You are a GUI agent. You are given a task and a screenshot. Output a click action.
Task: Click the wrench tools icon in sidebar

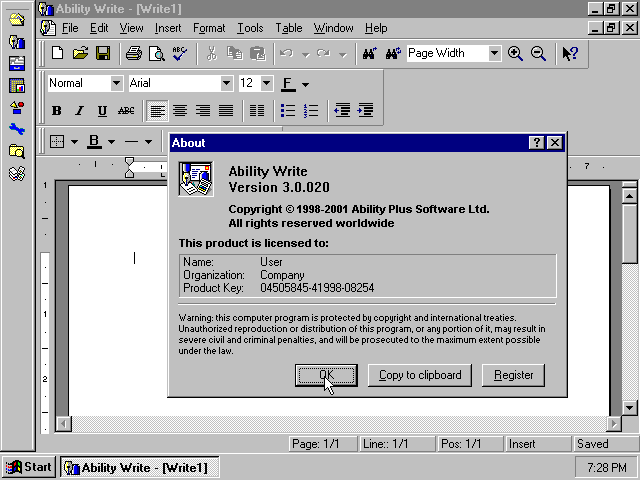(17, 129)
